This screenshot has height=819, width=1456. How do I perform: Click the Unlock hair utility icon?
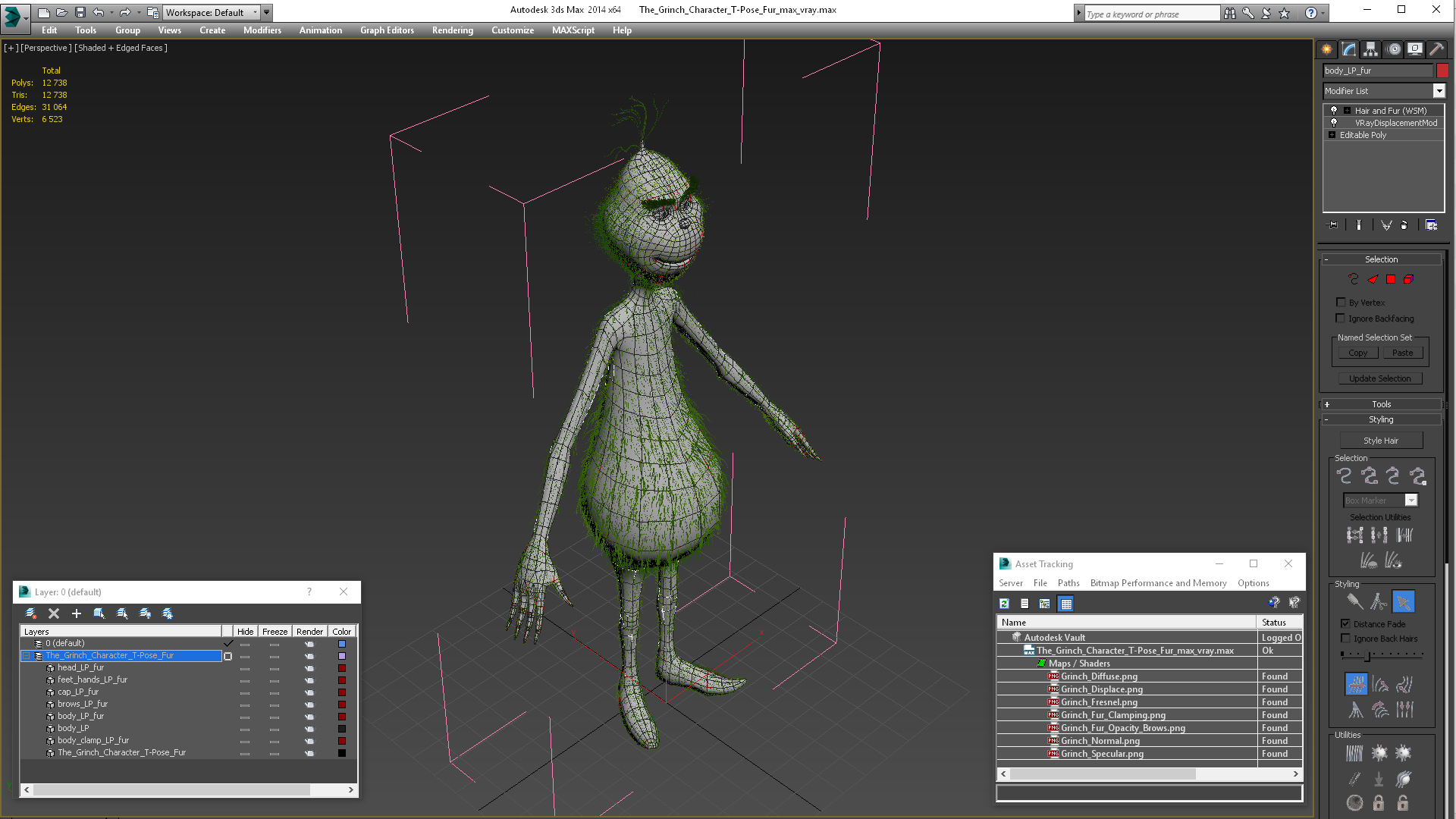(1403, 802)
